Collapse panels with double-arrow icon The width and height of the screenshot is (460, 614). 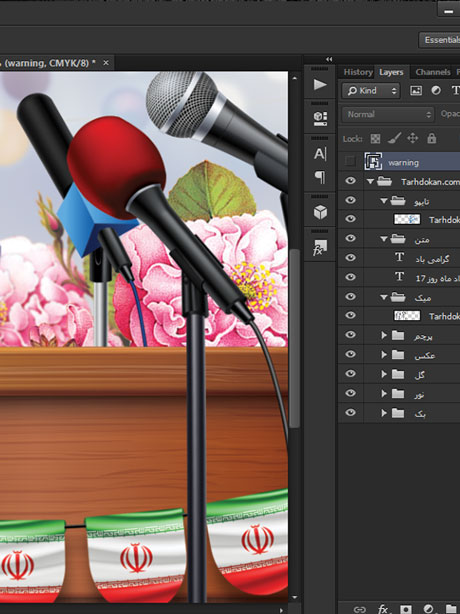coord(329,59)
